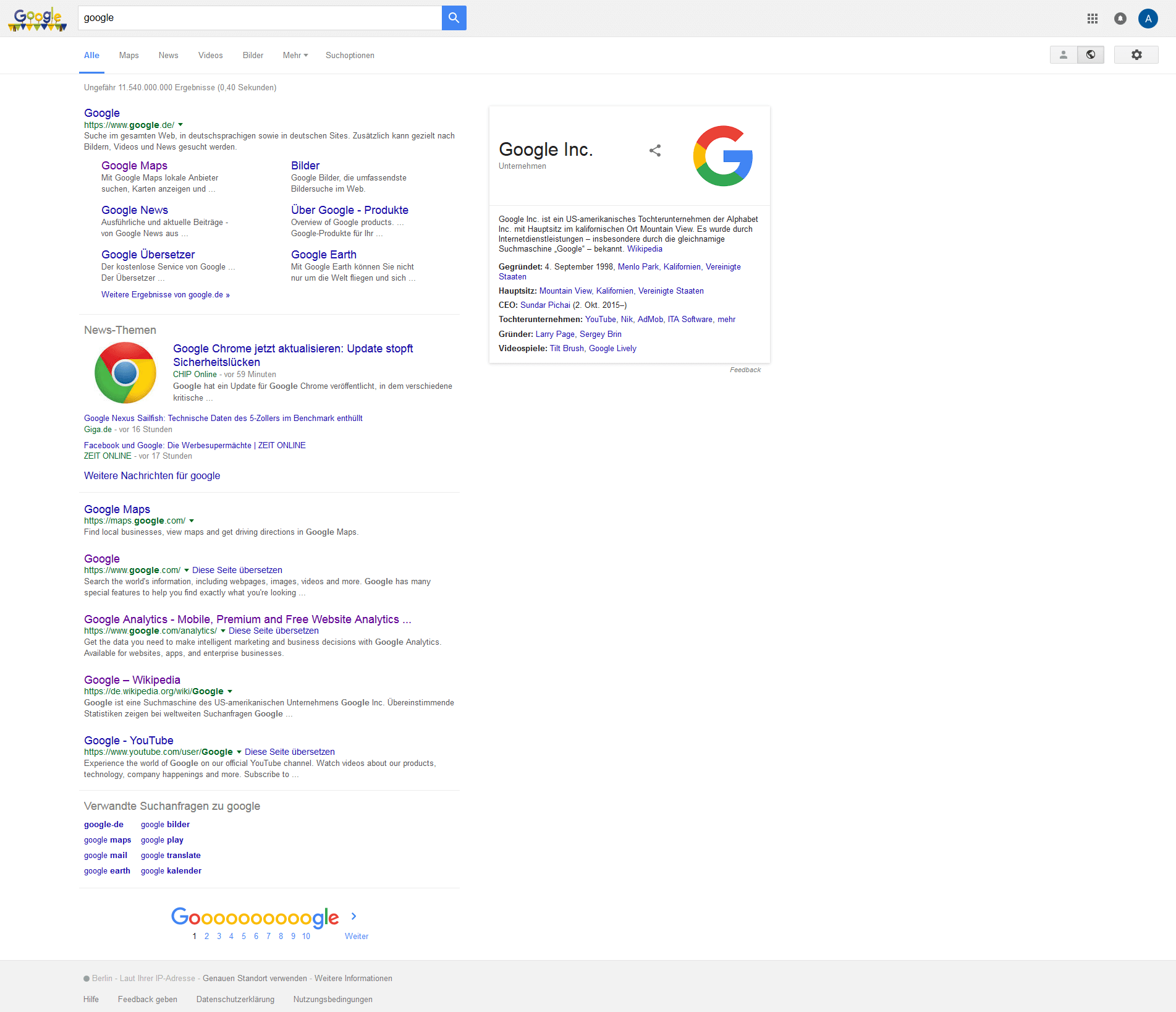This screenshot has width=1176, height=1012.
Task: Open the settings gear menu
Action: 1136,55
